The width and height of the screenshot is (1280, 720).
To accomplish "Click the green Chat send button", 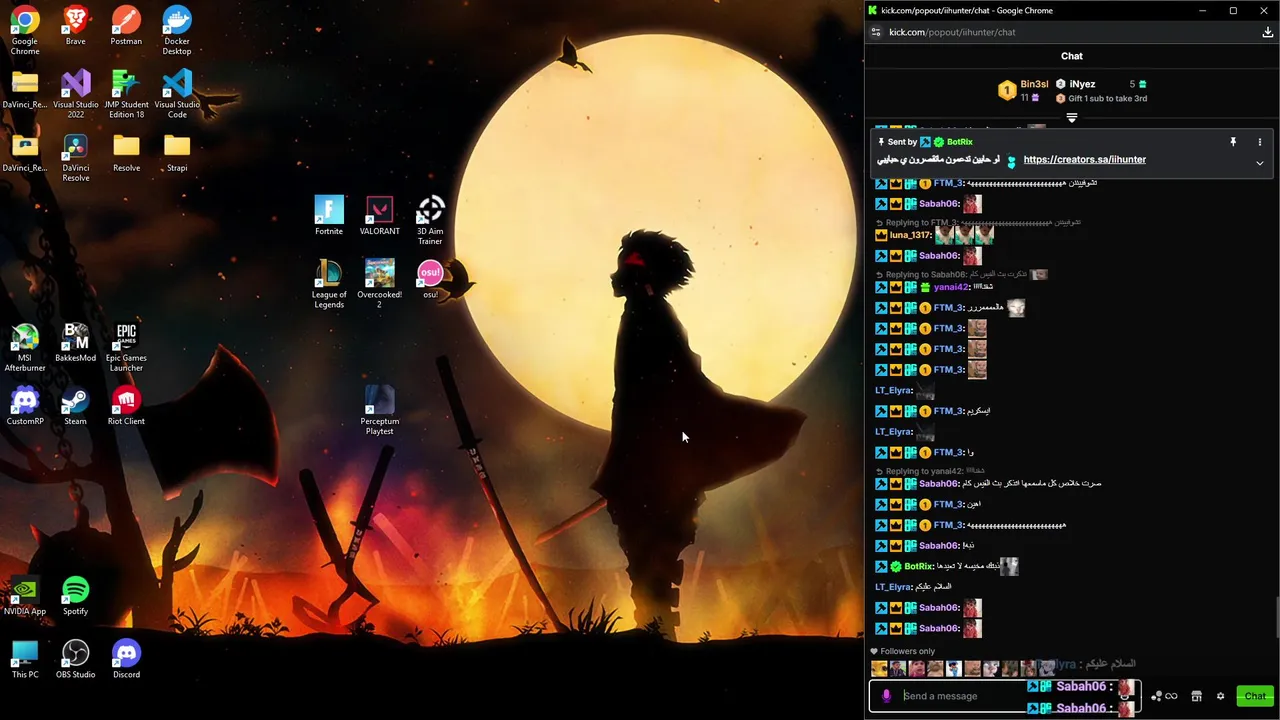I will 1254,696.
